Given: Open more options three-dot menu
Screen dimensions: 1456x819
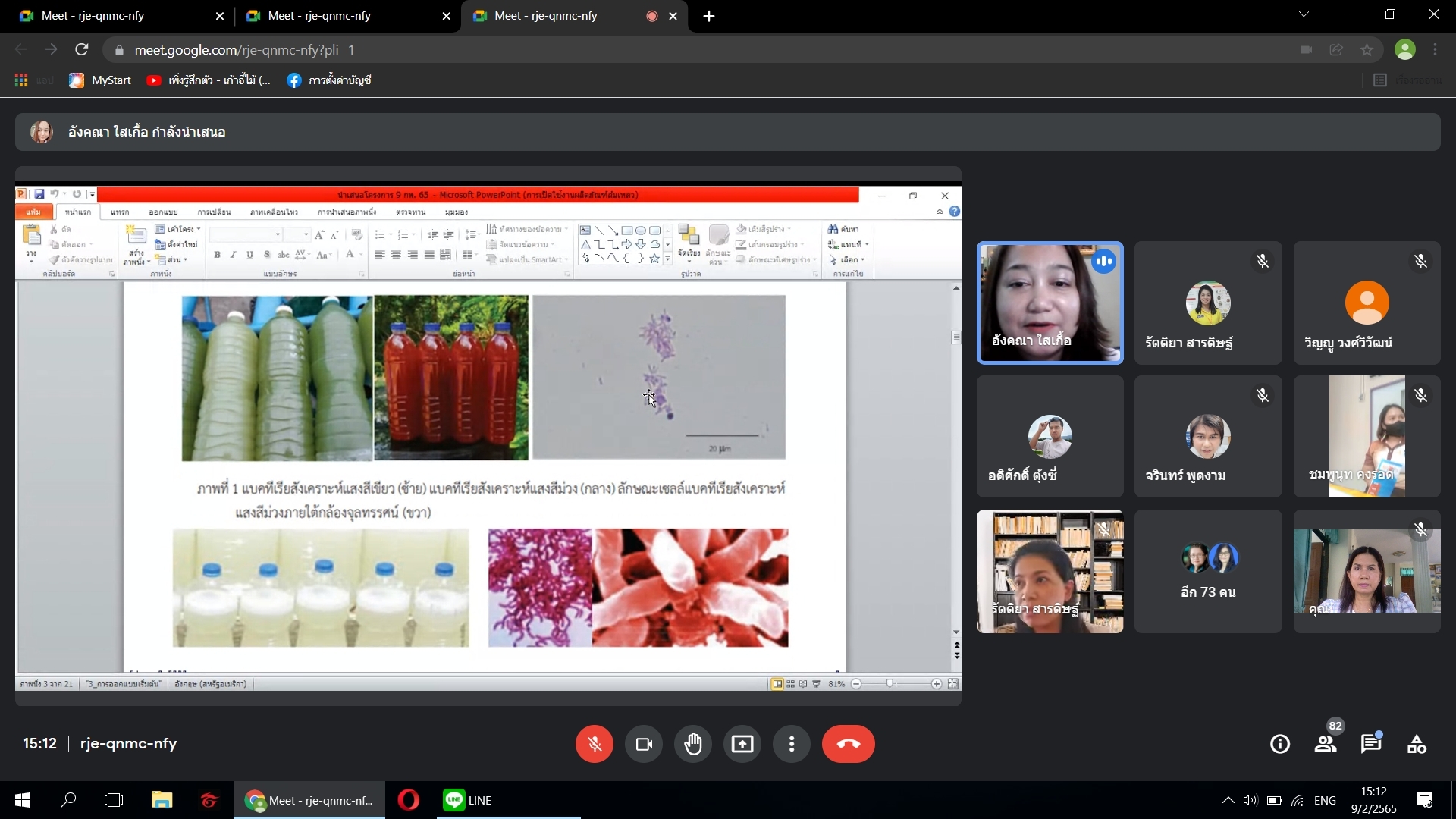Looking at the screenshot, I should [791, 744].
